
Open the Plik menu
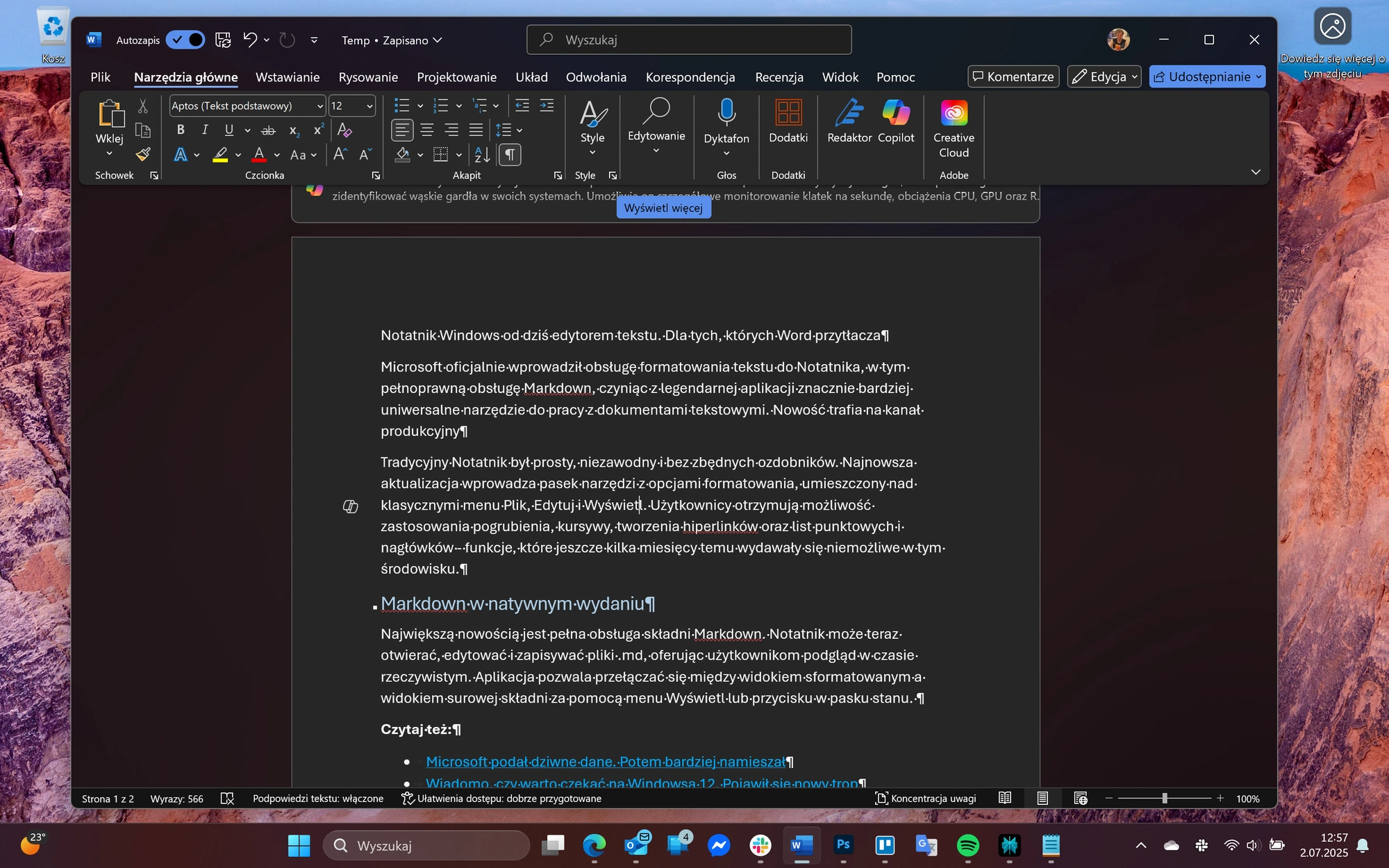[x=100, y=77]
